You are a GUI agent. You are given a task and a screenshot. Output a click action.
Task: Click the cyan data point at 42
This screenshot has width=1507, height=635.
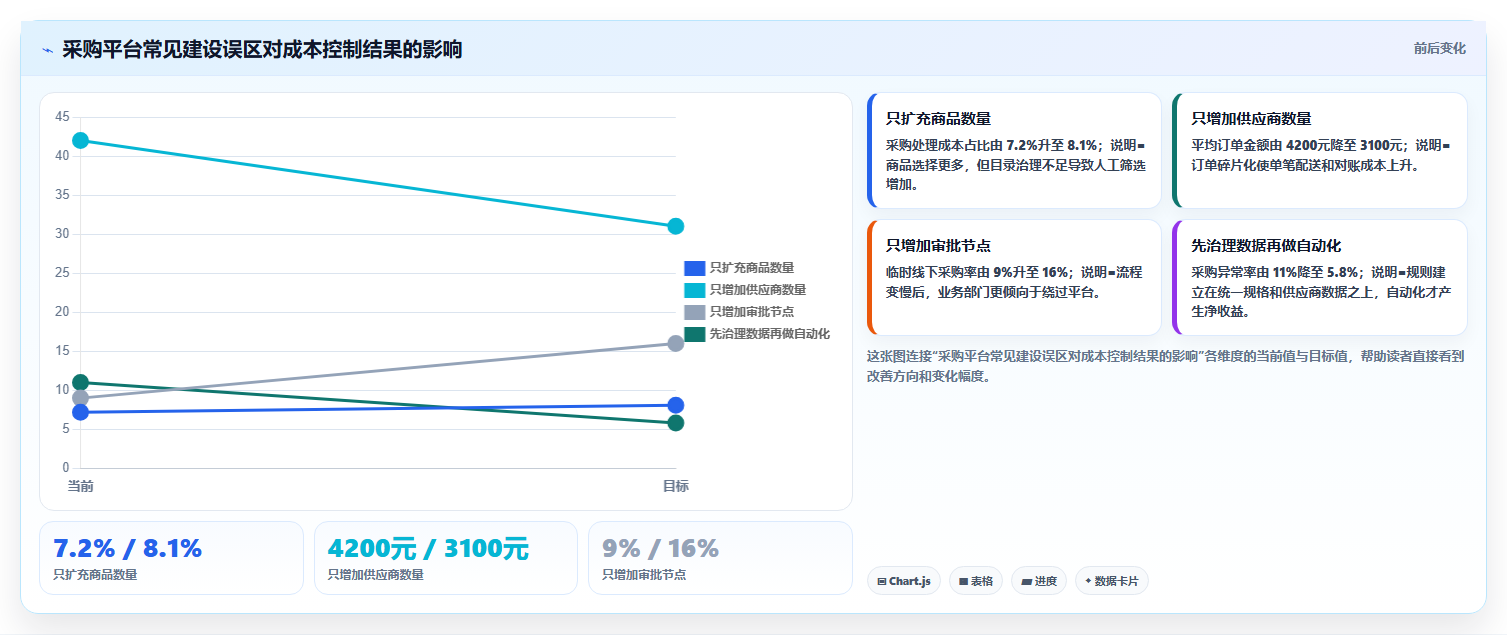(x=81, y=140)
